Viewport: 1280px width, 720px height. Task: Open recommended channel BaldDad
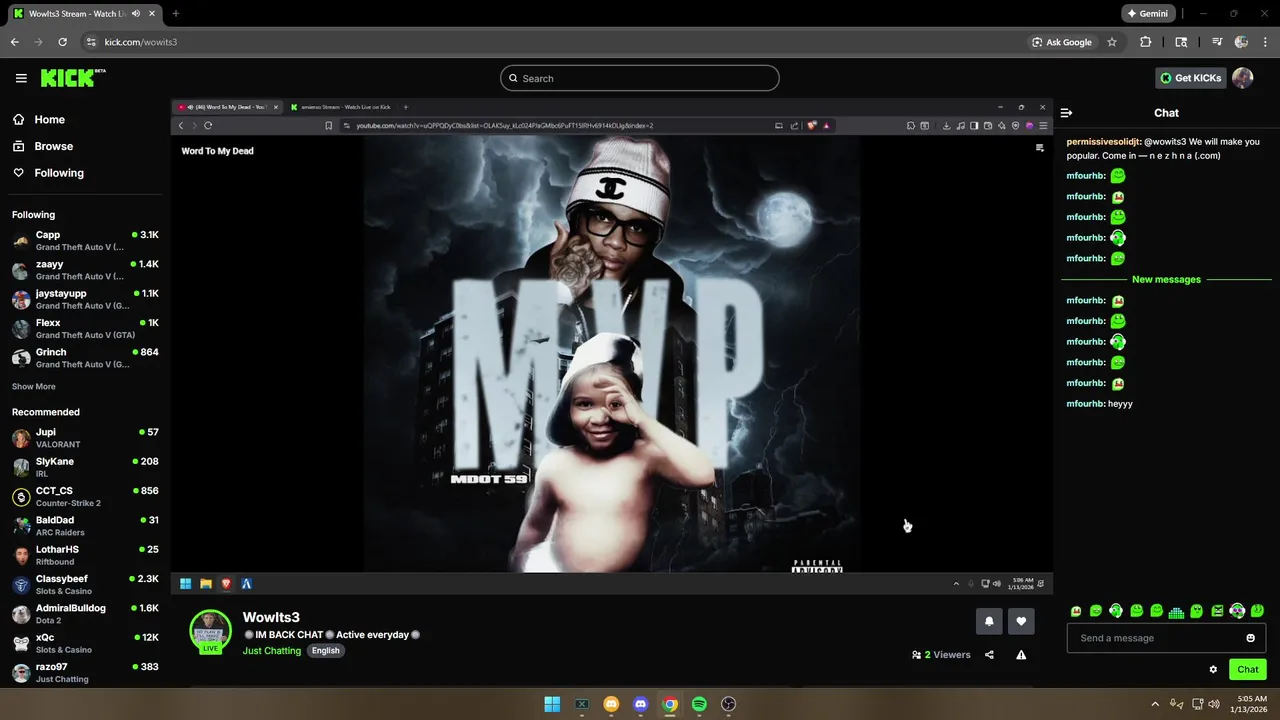click(85, 526)
